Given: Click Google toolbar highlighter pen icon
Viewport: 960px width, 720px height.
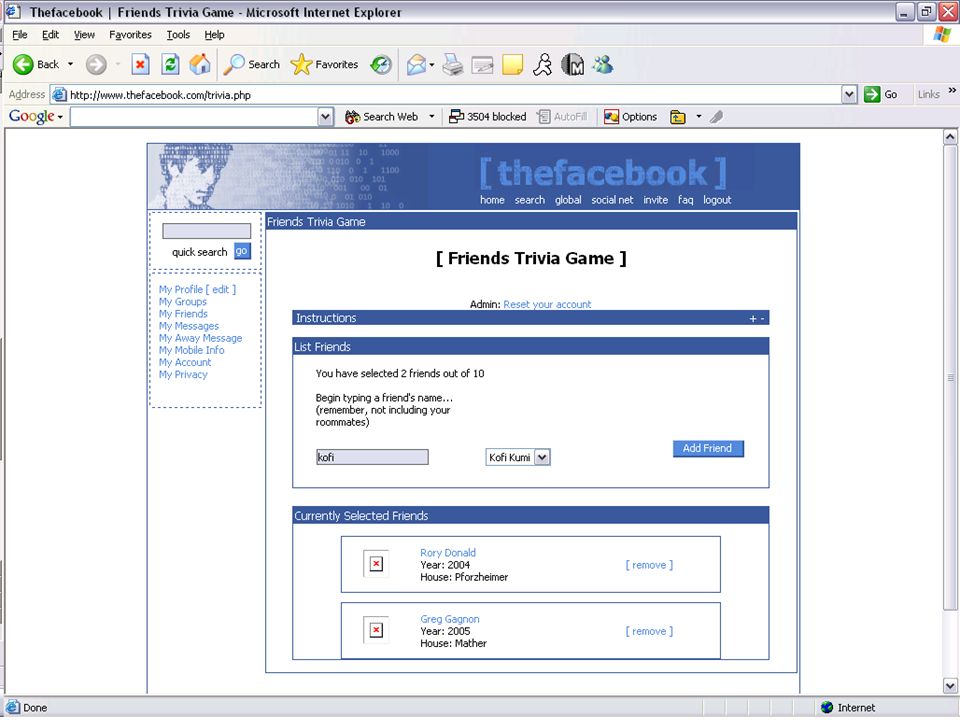Looking at the screenshot, I should click(x=716, y=116).
